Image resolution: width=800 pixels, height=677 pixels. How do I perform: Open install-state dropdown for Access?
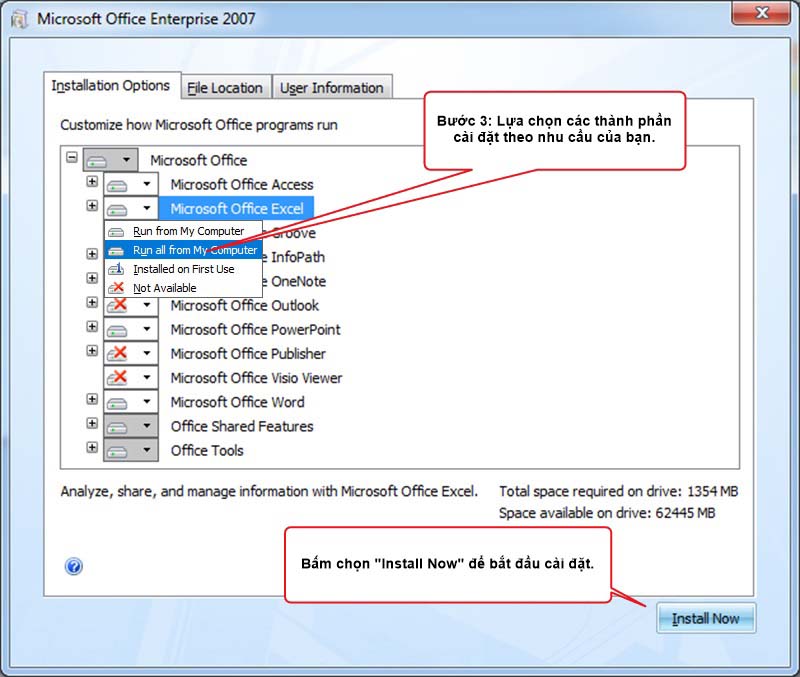pos(146,184)
